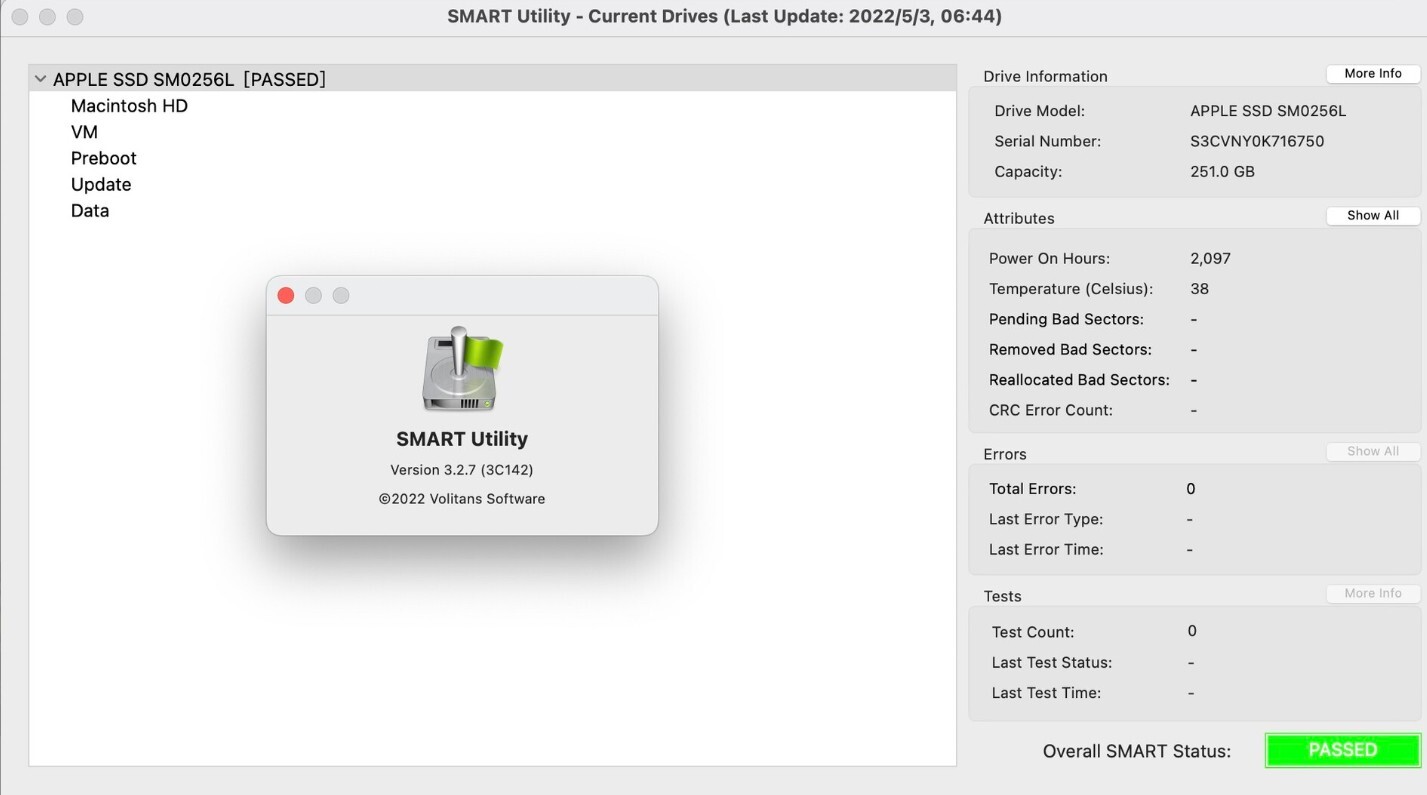Select the Preboot volume
The width and height of the screenshot is (1427, 795).
(103, 158)
